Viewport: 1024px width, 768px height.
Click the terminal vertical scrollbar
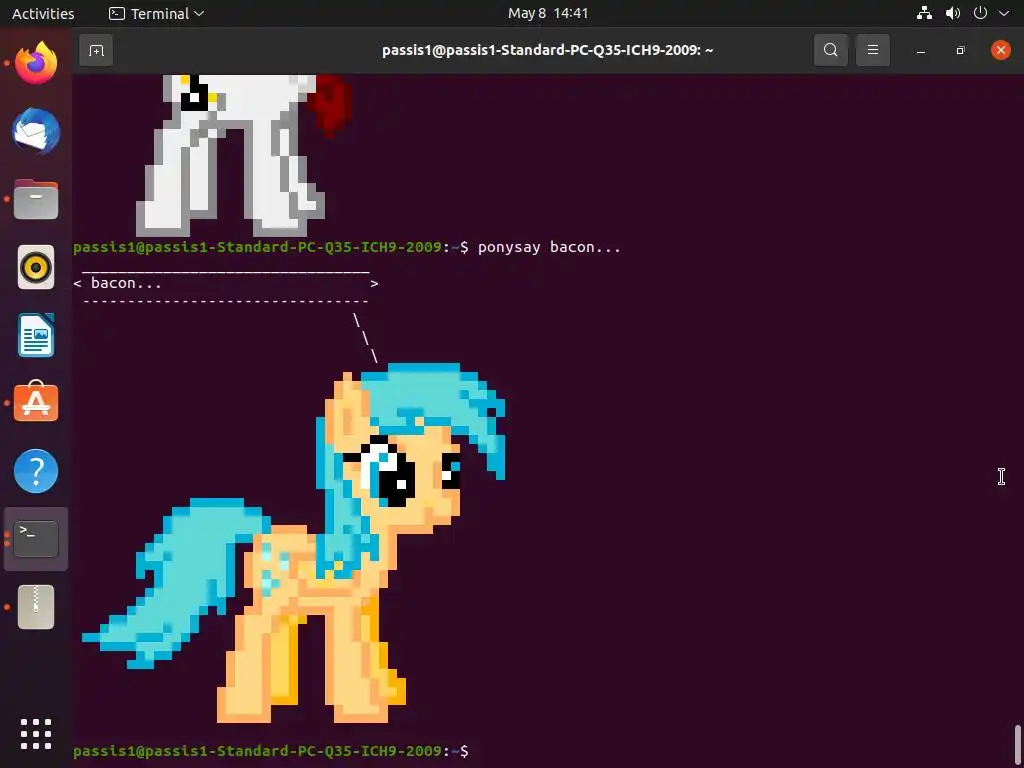(1017, 743)
